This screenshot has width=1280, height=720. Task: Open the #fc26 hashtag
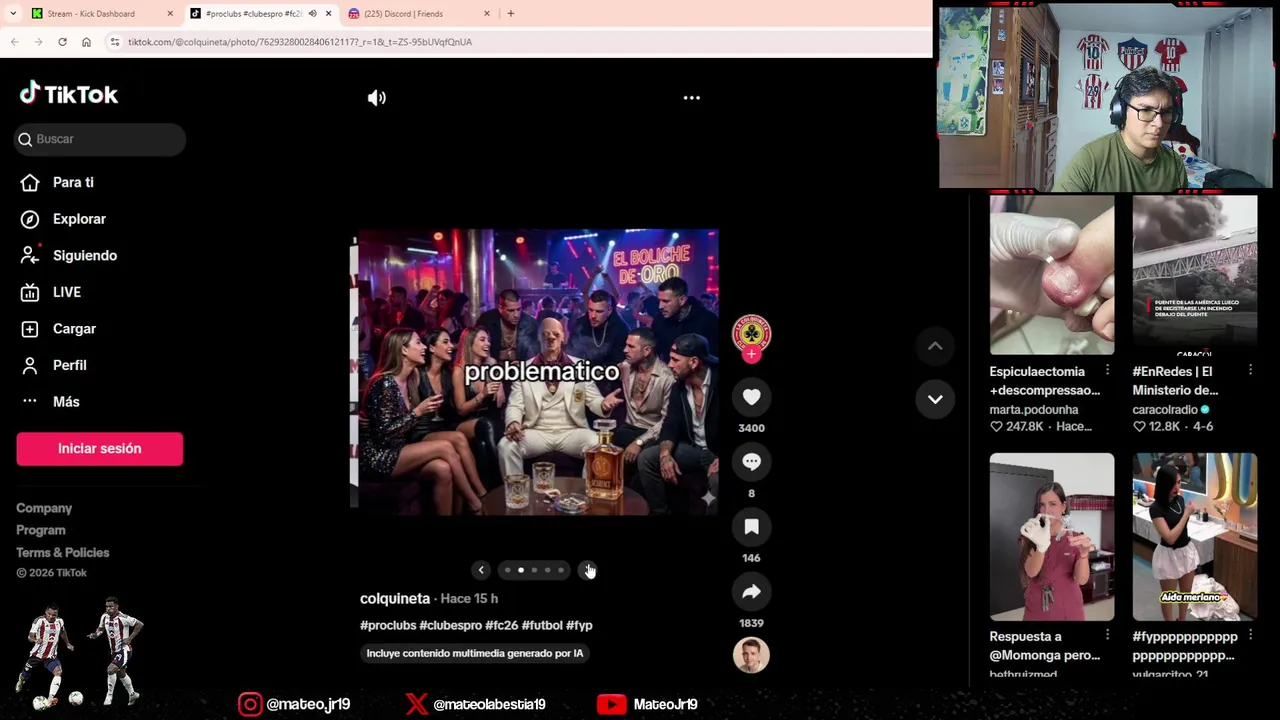501,625
